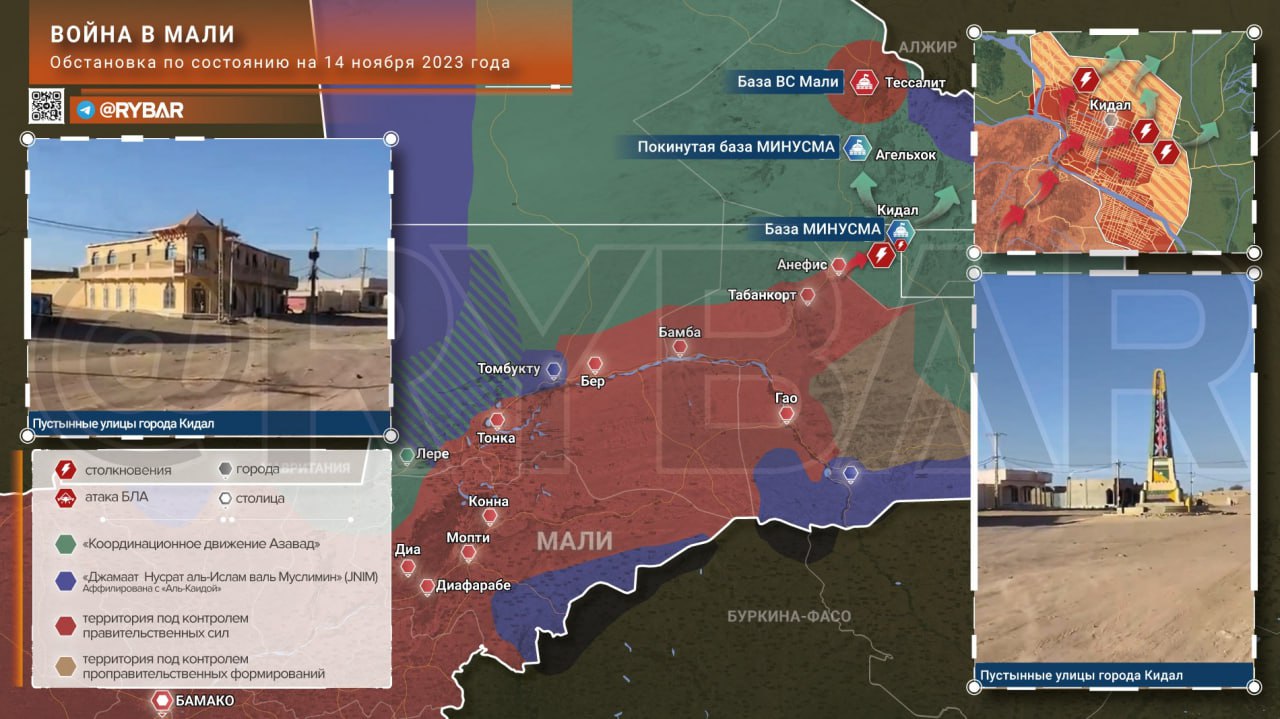Pick the green Azawad movement legend swatch
This screenshot has height=719, width=1280.
point(65,544)
